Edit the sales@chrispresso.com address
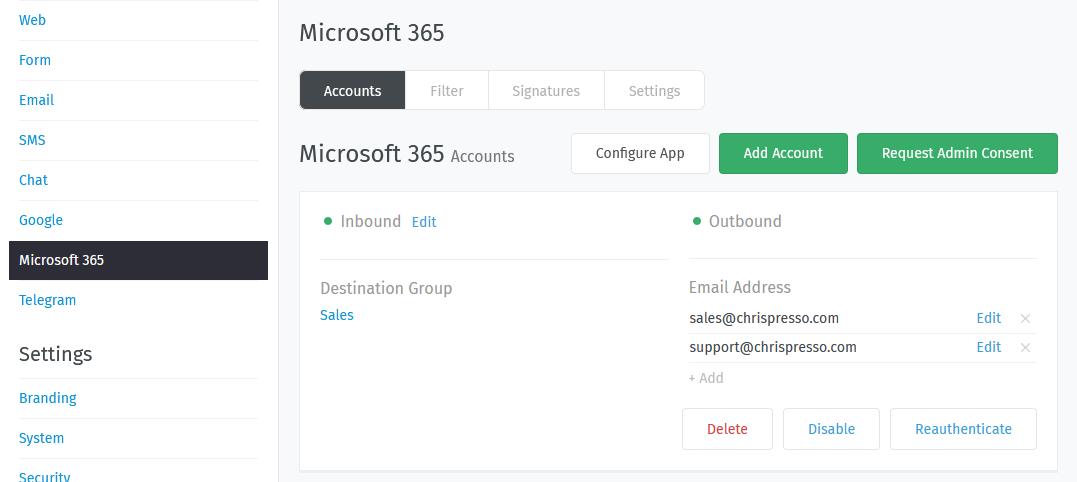 [x=988, y=318]
